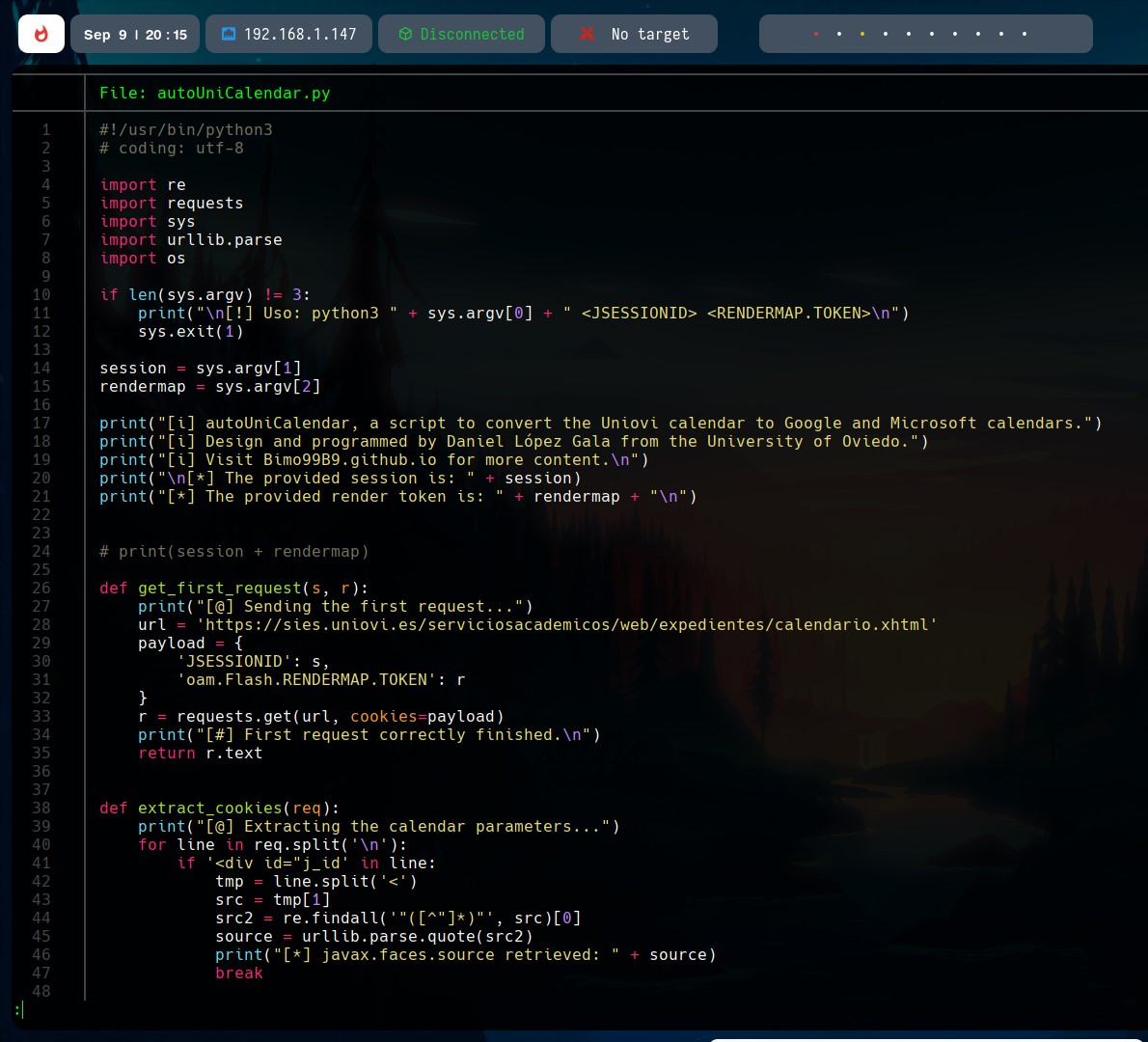Click the import requests statement
The height and width of the screenshot is (1042, 1148).
172,203
